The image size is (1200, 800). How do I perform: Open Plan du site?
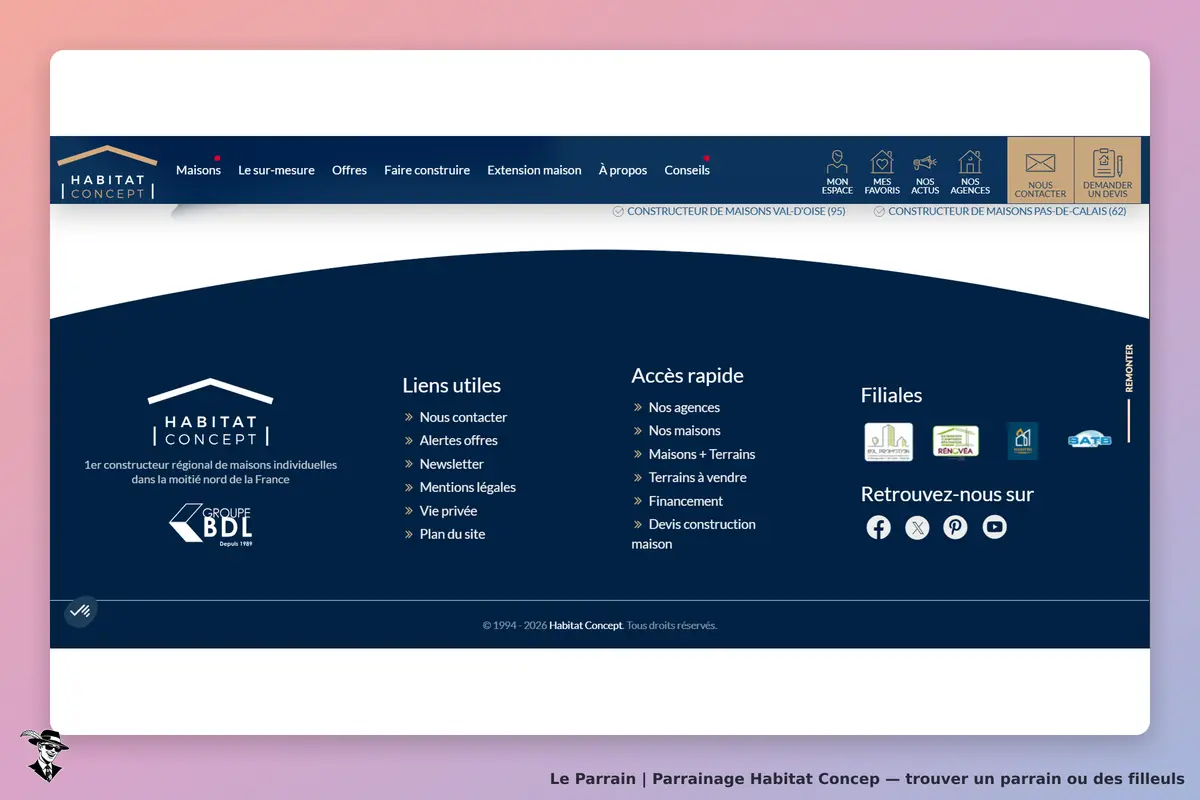click(452, 534)
